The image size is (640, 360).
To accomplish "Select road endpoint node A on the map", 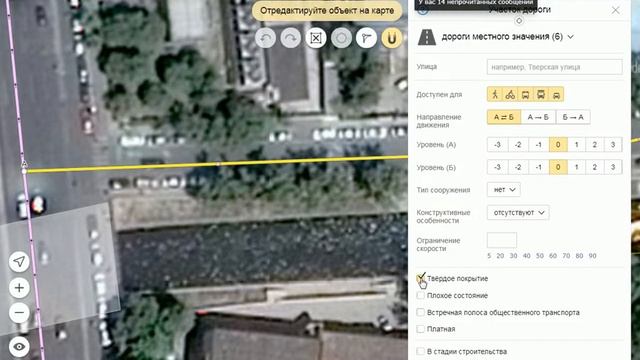I will pyautogui.click(x=24, y=171).
